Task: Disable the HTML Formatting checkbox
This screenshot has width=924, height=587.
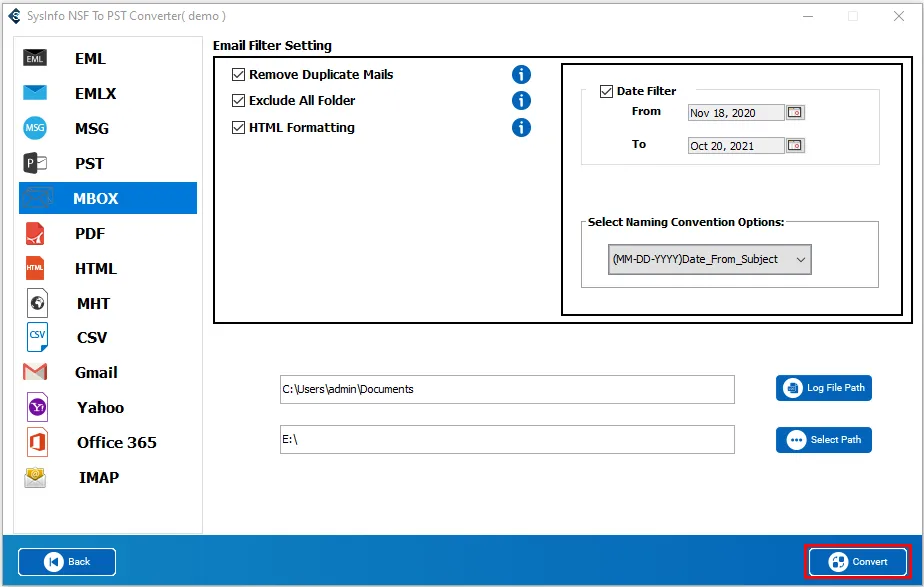Action: click(x=239, y=128)
